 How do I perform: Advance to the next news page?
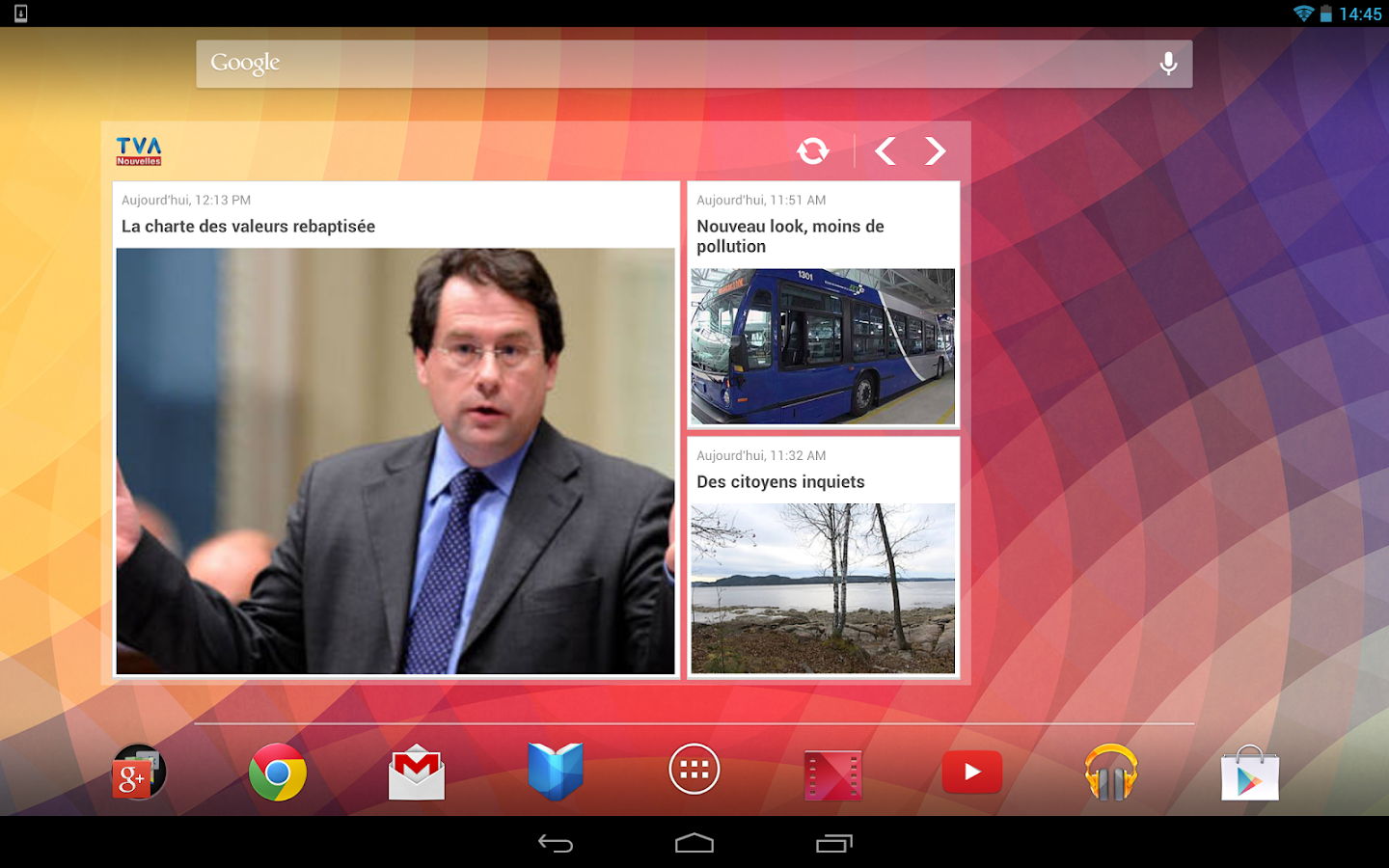[x=935, y=150]
